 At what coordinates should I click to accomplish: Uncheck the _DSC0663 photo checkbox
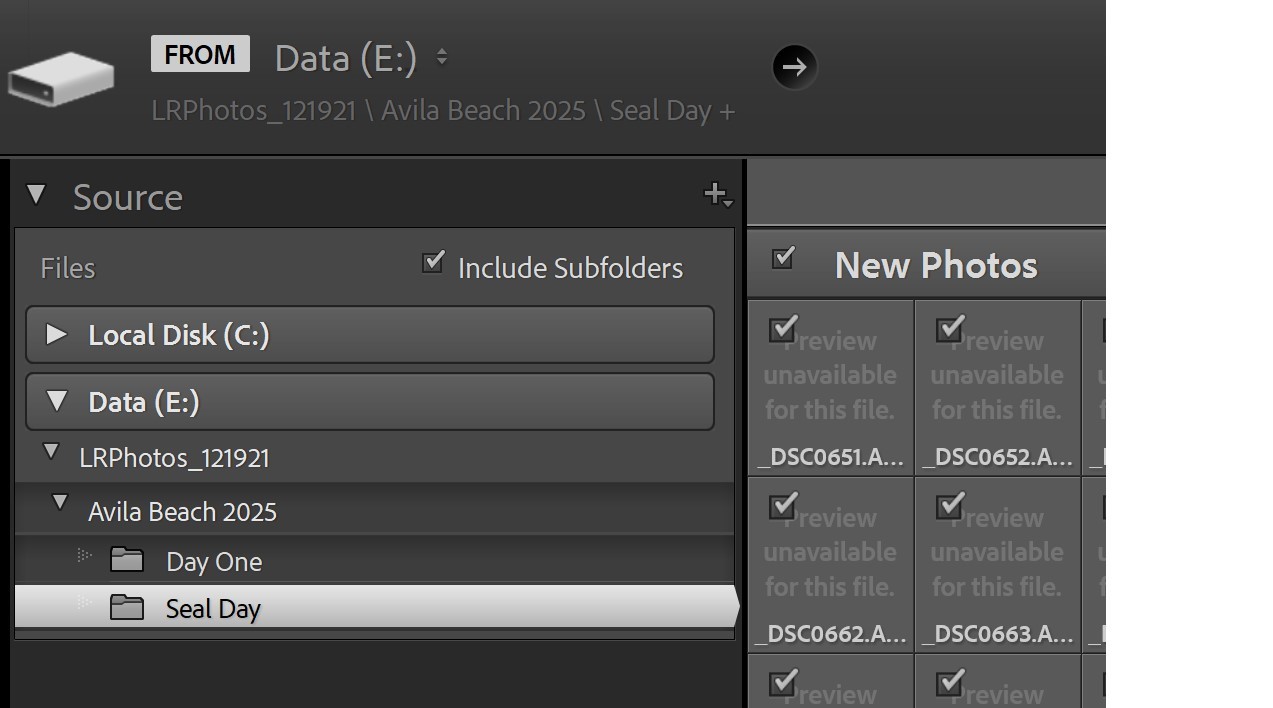[x=950, y=505]
